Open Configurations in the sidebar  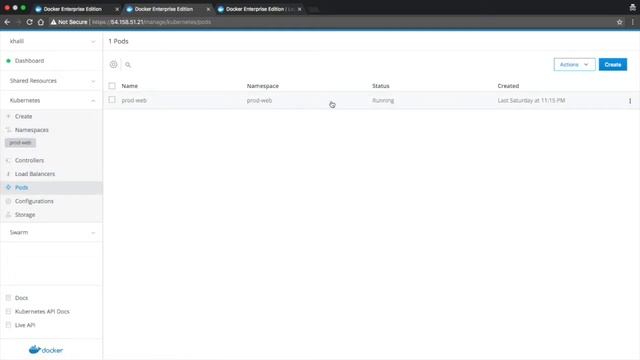coord(34,201)
